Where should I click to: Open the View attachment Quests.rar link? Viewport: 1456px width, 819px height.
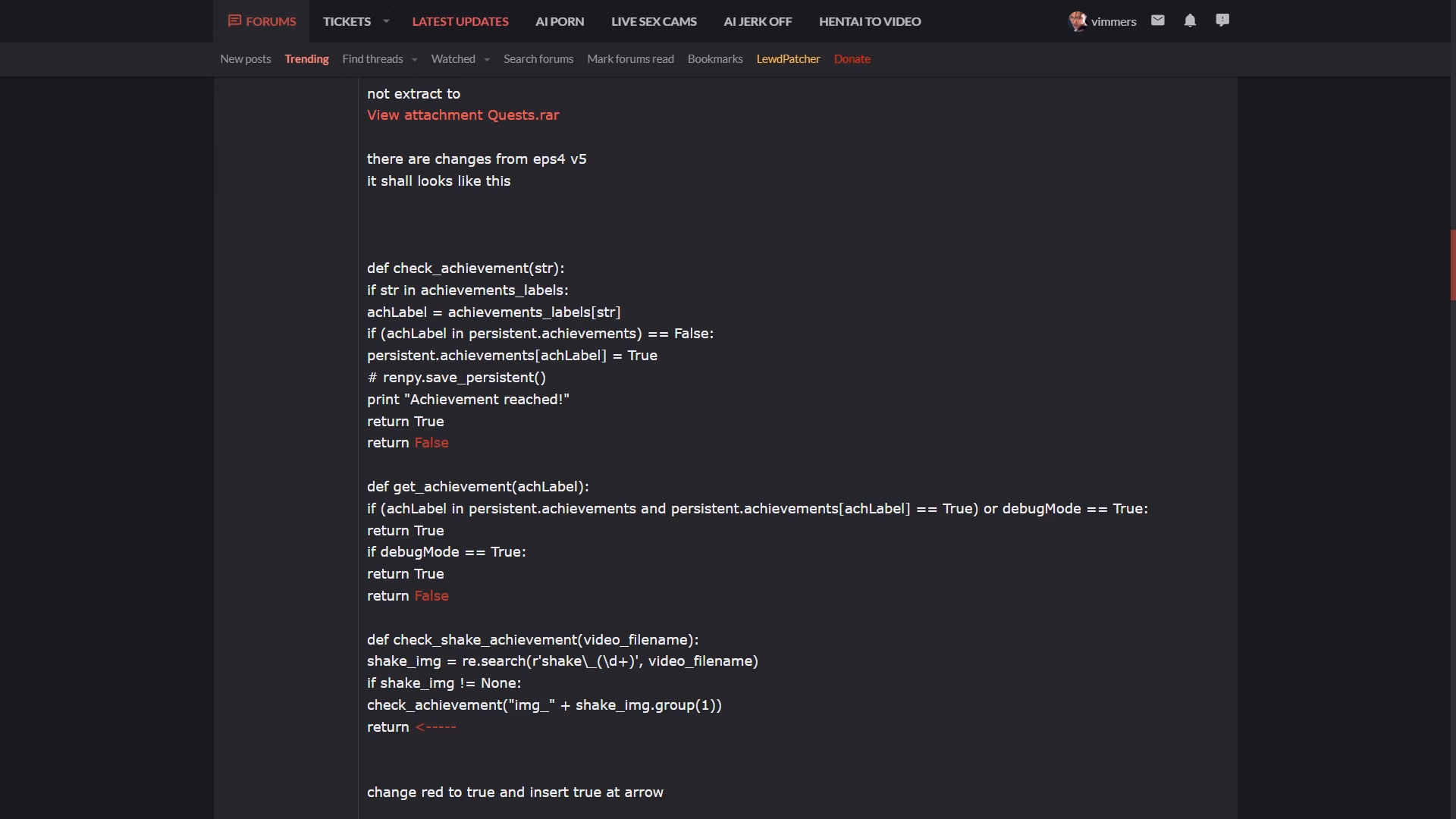pos(463,115)
